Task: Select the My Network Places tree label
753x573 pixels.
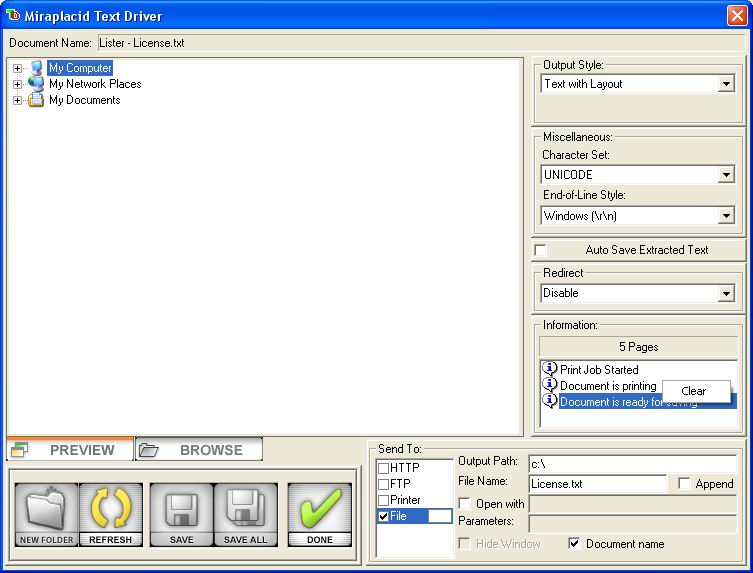Action: click(95, 84)
